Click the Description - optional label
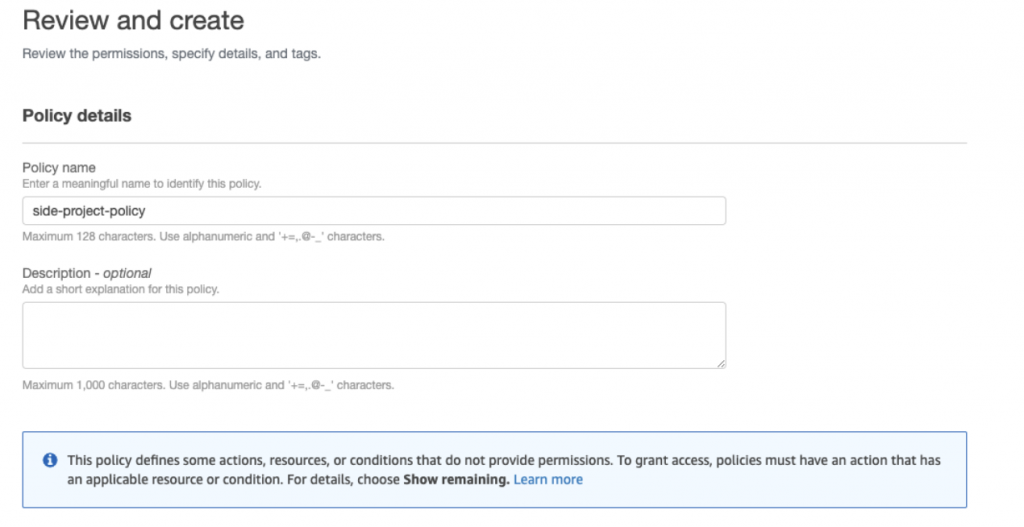The width and height of the screenshot is (1024, 527). point(86,272)
